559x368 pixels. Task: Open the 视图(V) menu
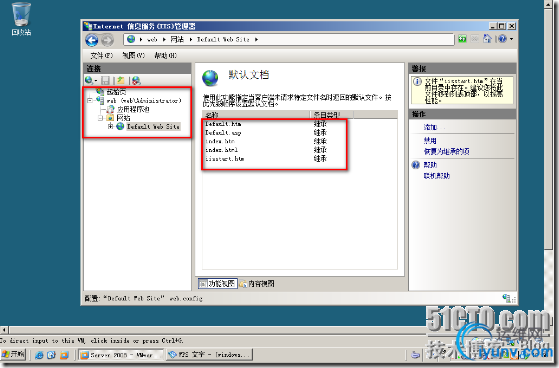133,55
